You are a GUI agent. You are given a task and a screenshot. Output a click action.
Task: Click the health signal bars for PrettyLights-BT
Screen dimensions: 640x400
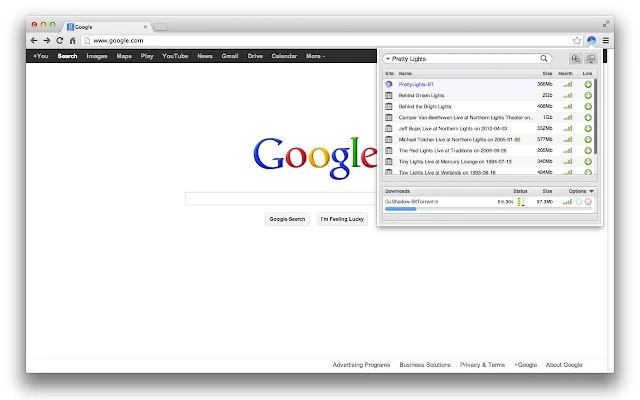click(x=567, y=84)
